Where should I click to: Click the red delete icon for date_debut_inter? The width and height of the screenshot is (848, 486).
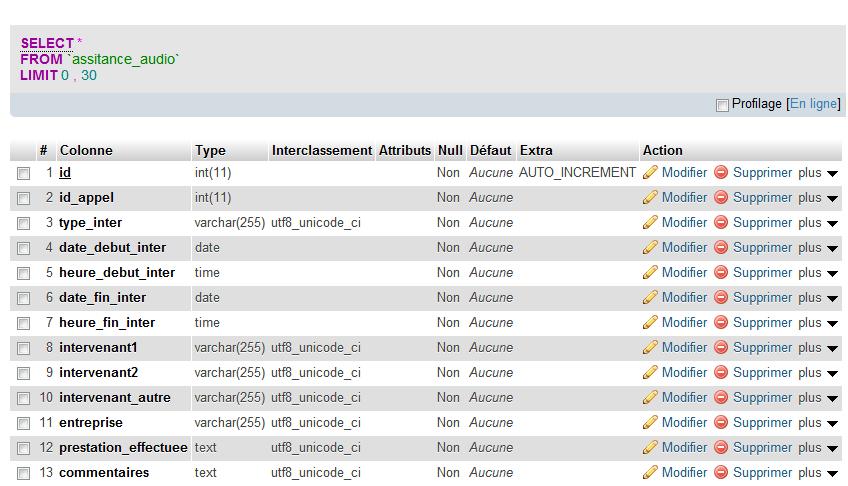click(x=721, y=247)
